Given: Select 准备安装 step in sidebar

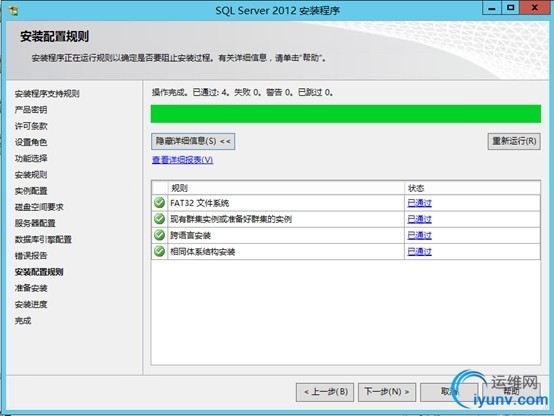Looking at the screenshot, I should pyautogui.click(x=31, y=288).
